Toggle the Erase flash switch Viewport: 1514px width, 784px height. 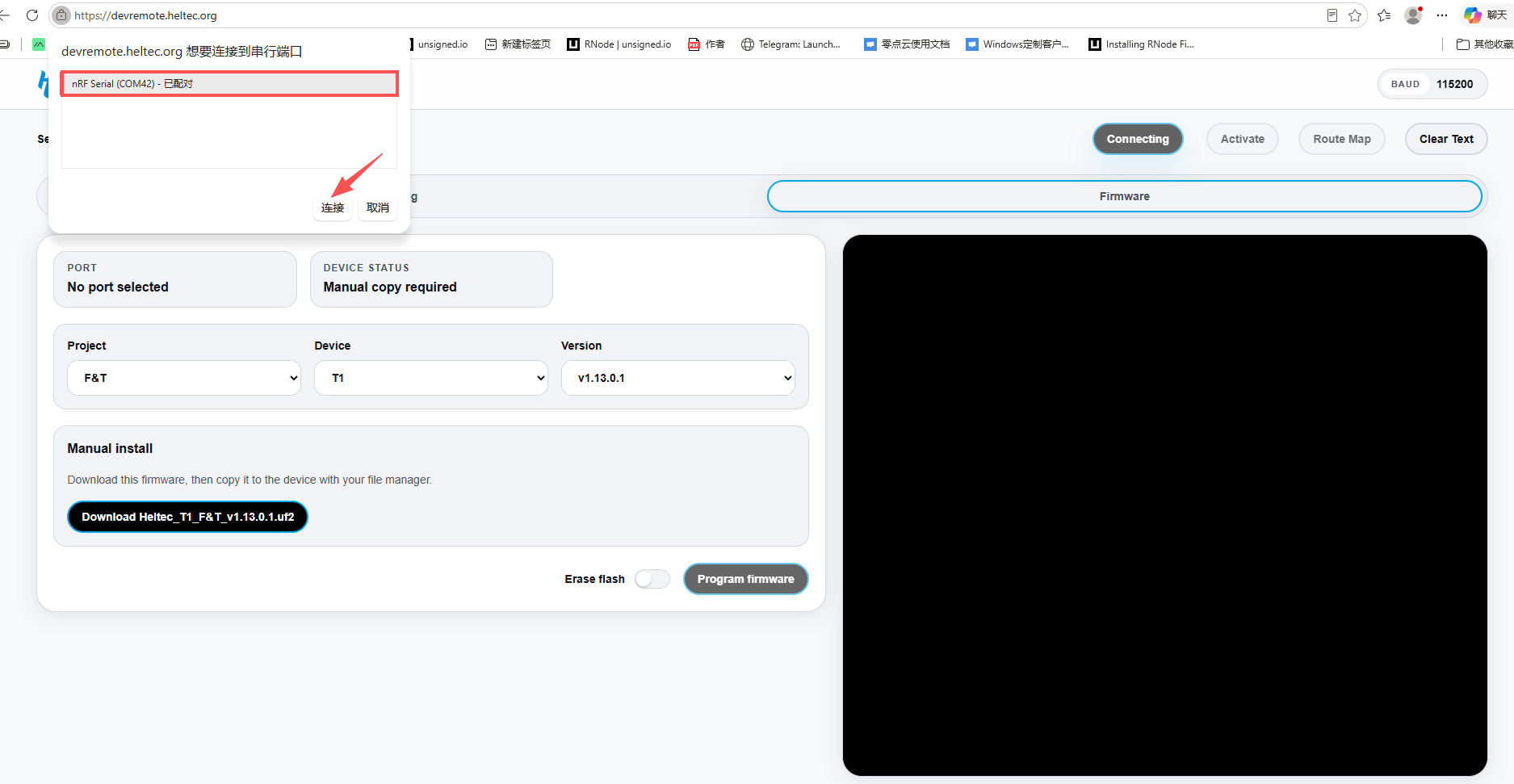pos(652,579)
